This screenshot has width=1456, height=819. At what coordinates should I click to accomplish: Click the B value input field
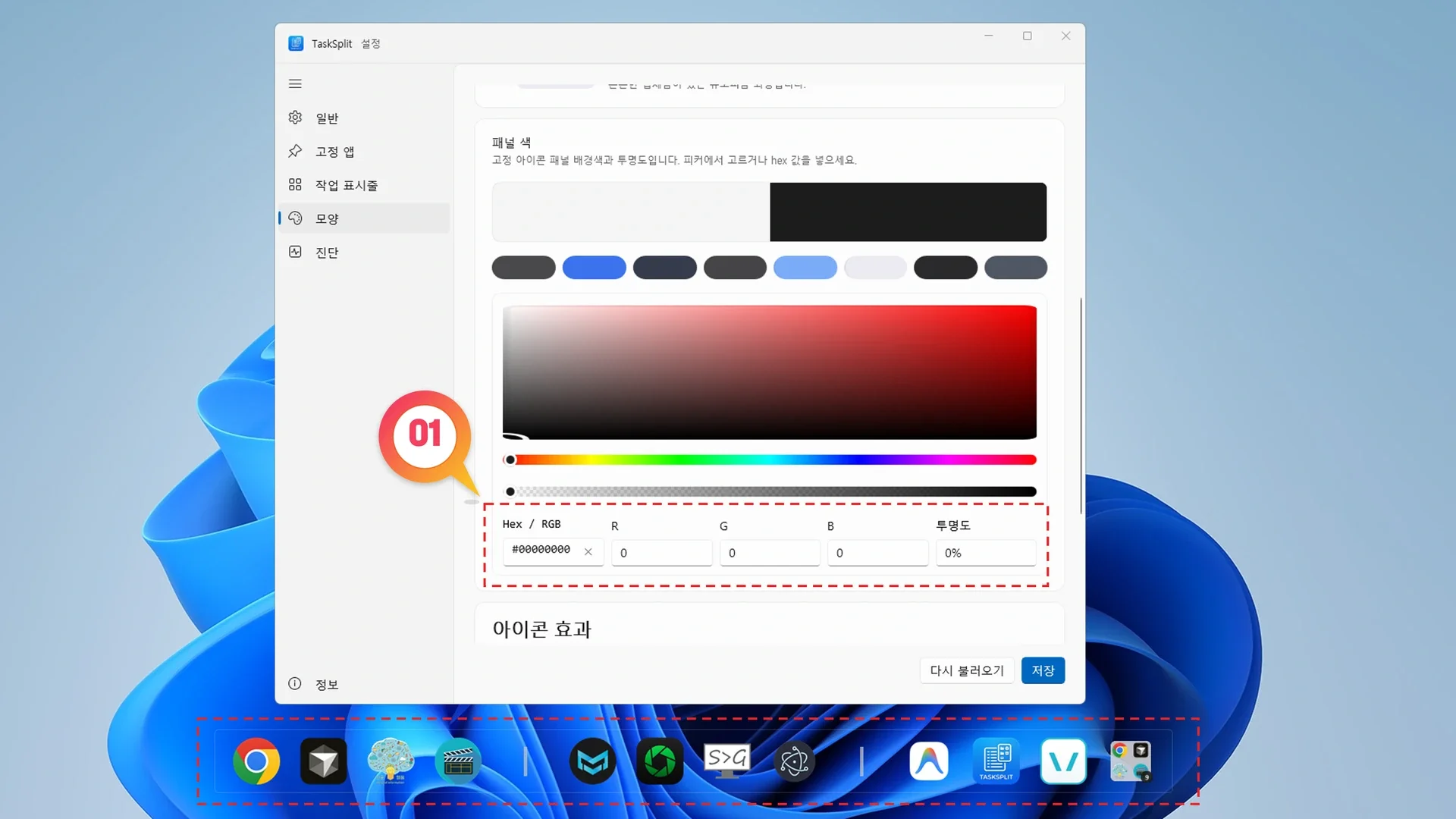[x=877, y=553]
